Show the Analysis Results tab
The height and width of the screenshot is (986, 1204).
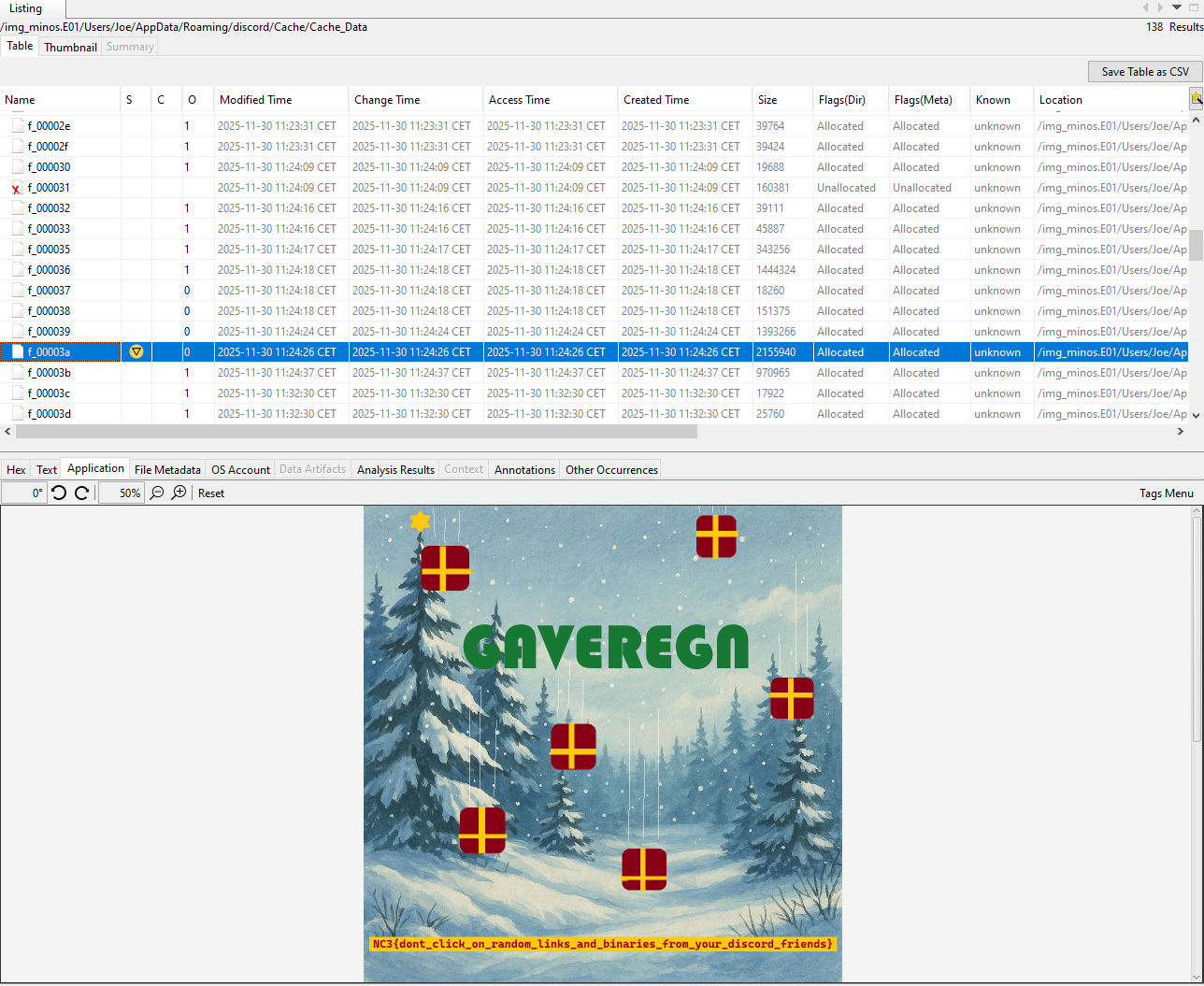(395, 469)
